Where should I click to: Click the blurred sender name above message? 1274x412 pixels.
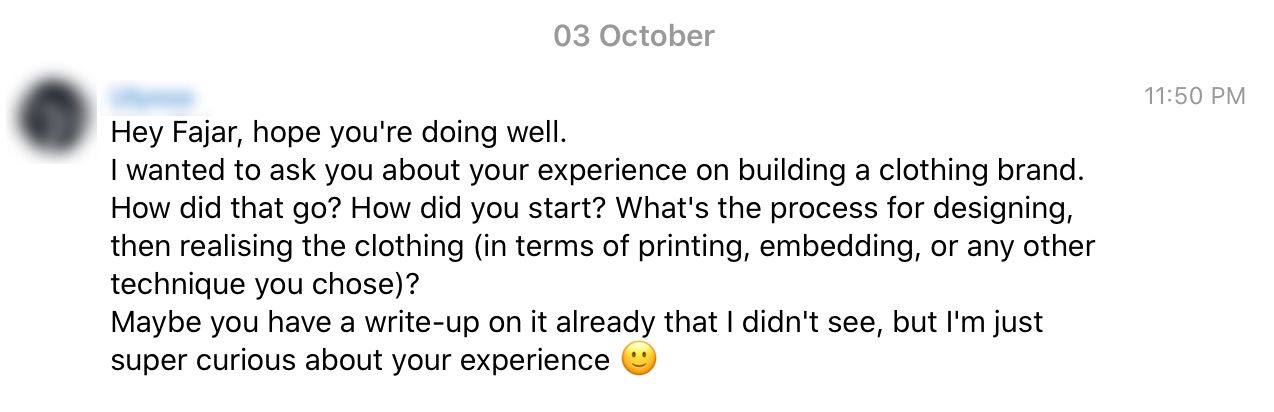[152, 98]
